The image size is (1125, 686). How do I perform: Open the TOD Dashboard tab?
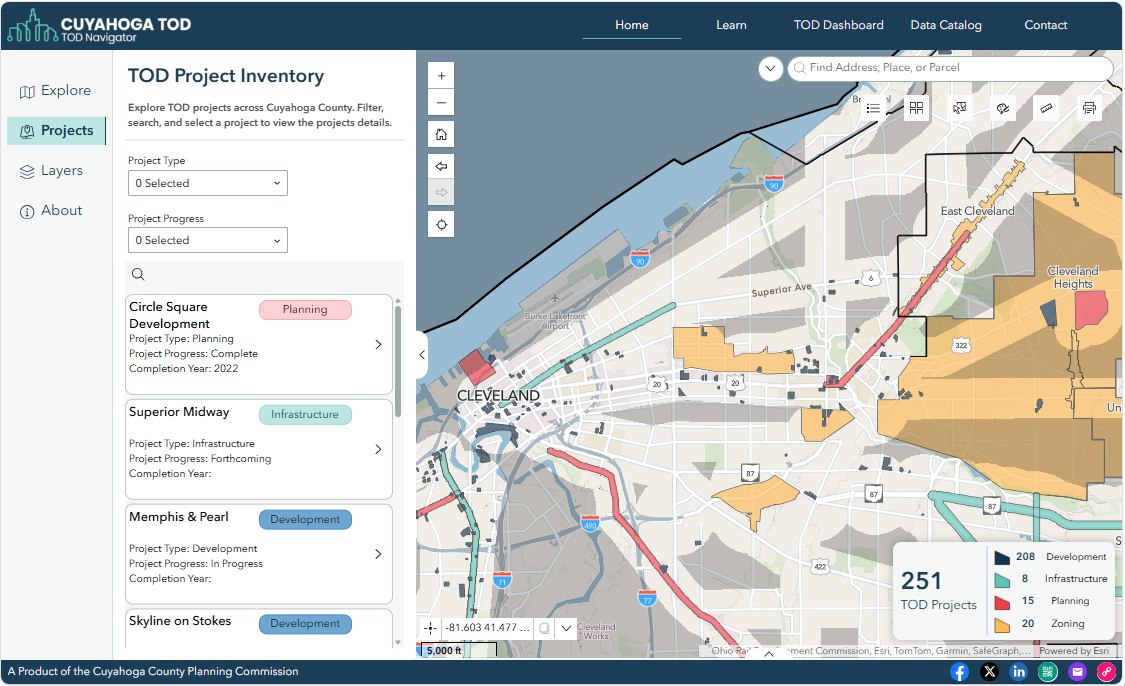(x=838, y=25)
